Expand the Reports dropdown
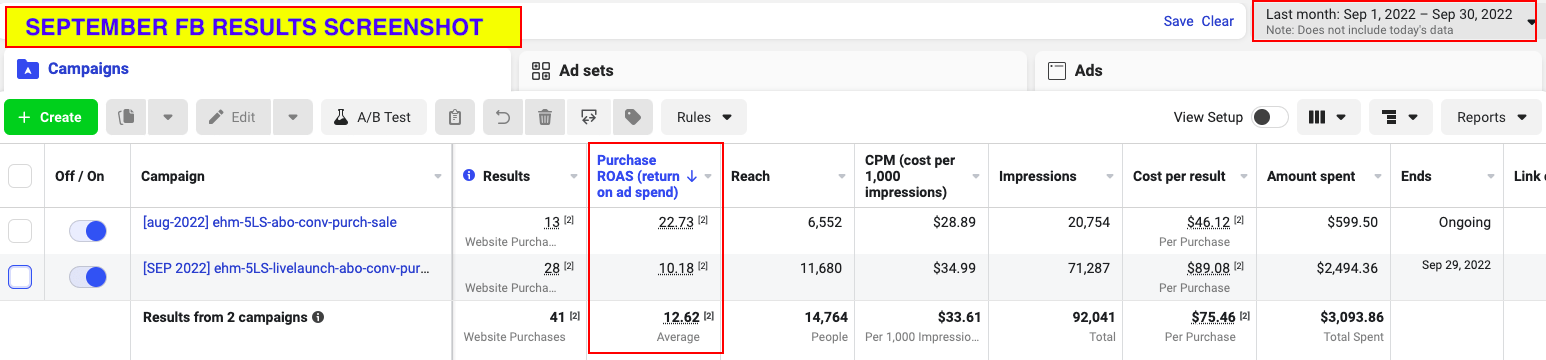 click(1491, 117)
